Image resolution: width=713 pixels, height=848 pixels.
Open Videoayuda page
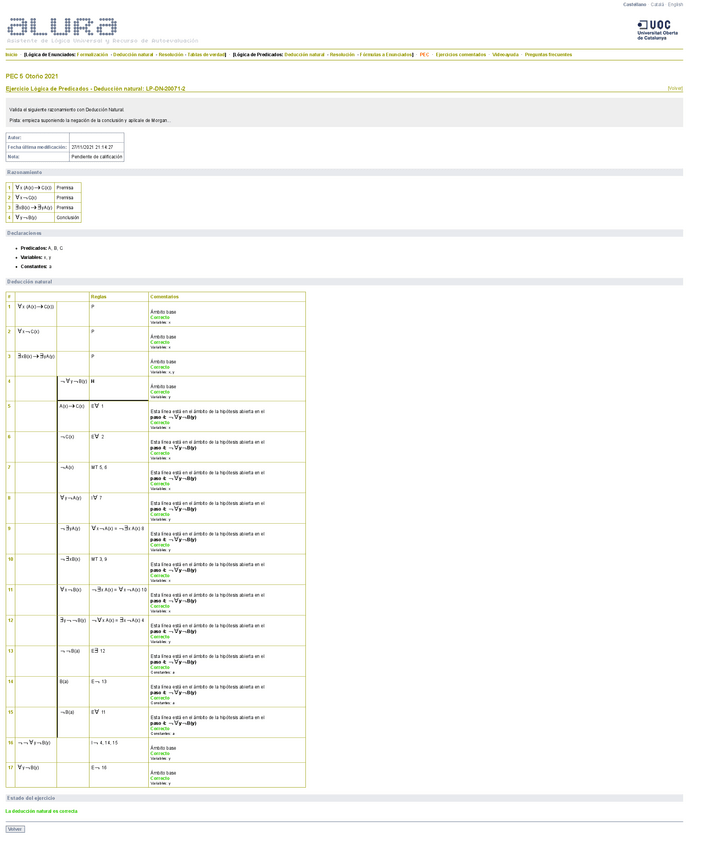(x=505, y=55)
